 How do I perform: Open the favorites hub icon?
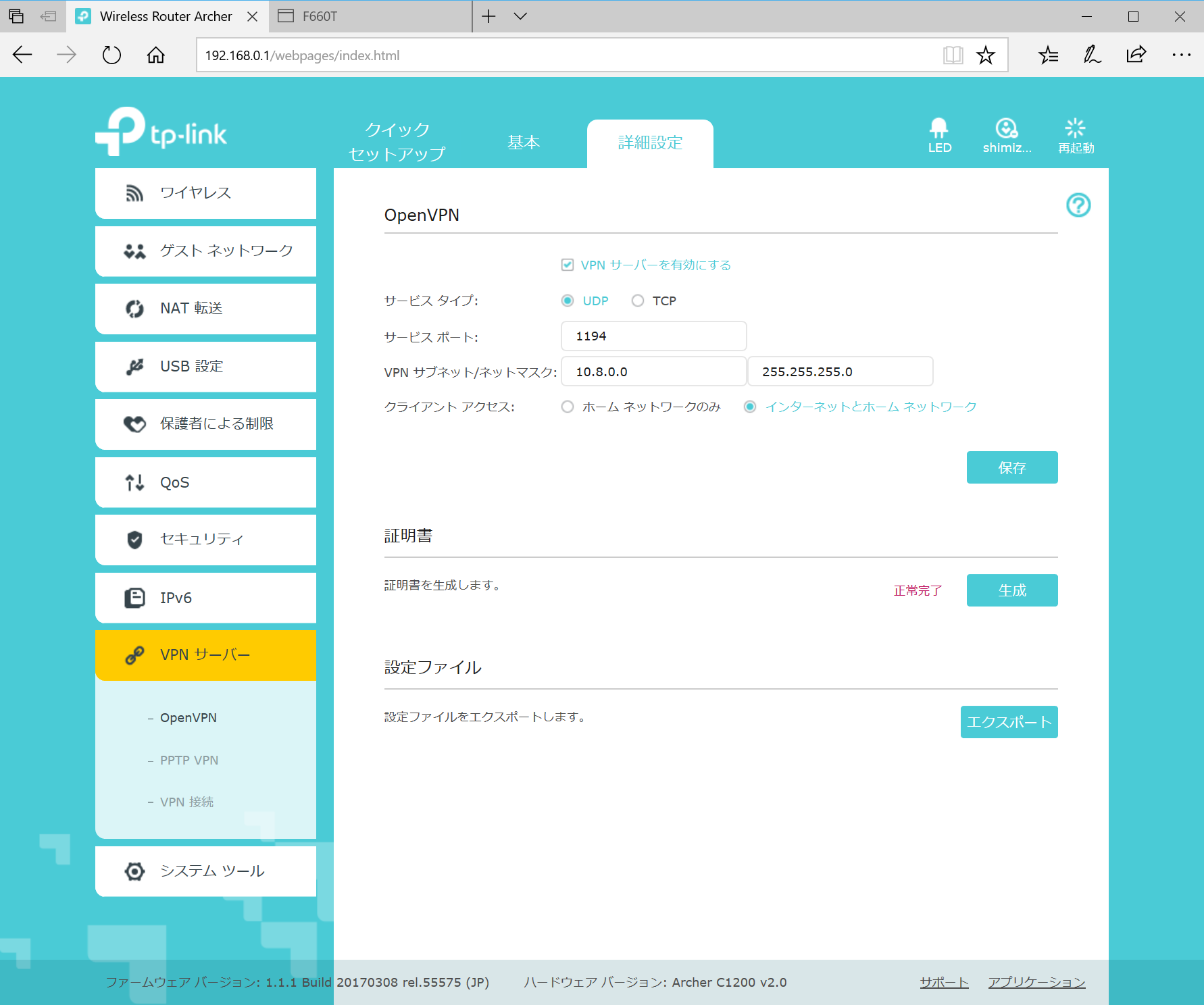pos(1048,55)
